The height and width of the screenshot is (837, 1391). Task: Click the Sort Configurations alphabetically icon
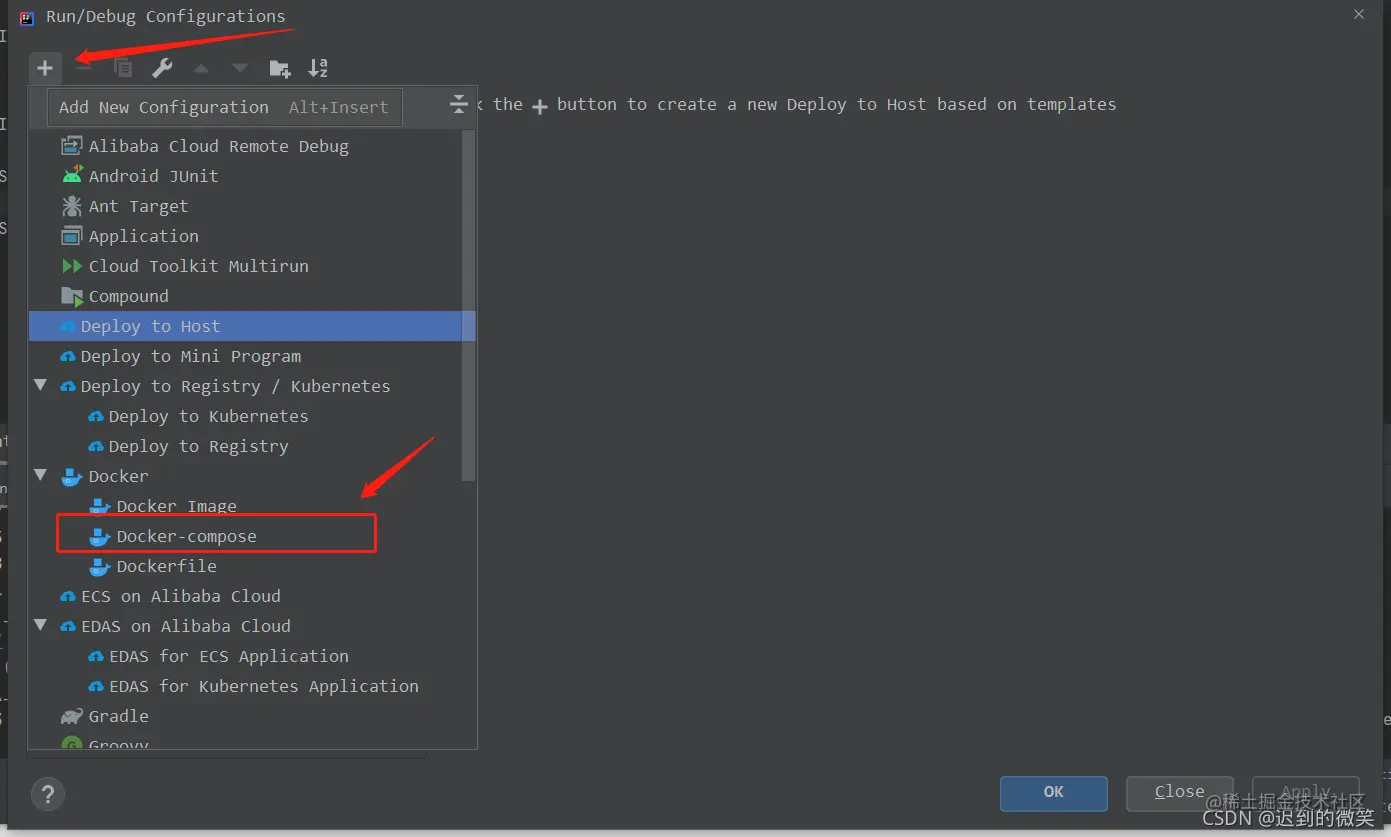[318, 68]
